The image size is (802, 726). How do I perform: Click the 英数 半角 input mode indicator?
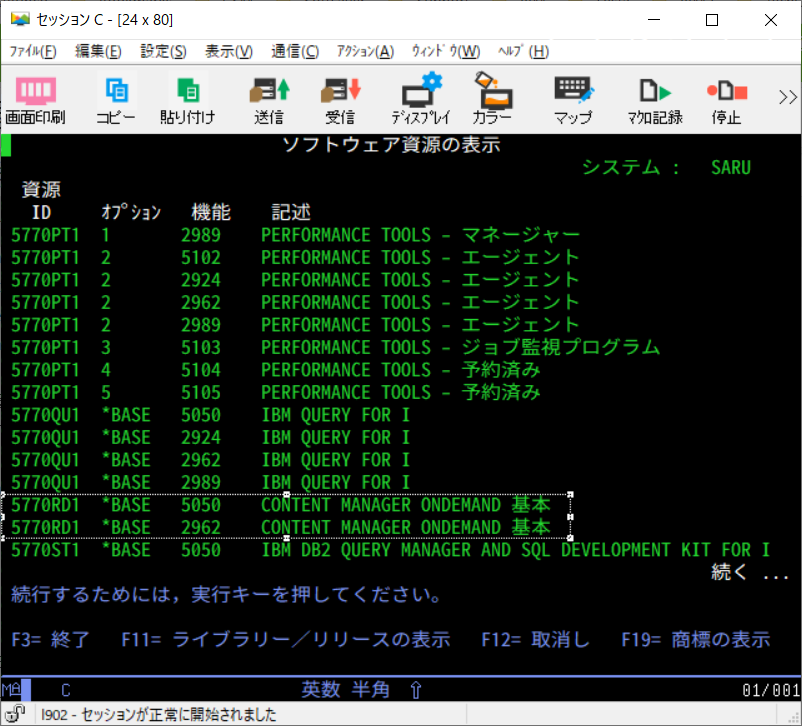pyautogui.click(x=345, y=690)
